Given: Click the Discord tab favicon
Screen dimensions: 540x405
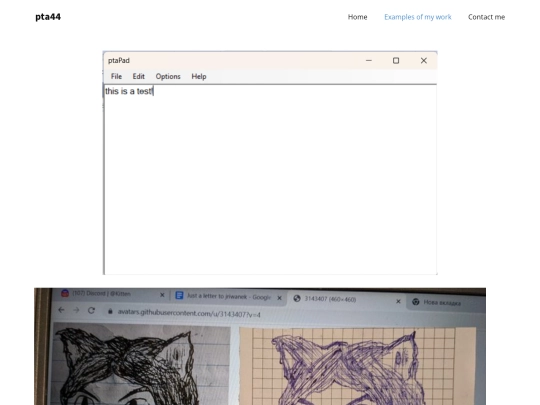Looking at the screenshot, I should tap(65, 293).
